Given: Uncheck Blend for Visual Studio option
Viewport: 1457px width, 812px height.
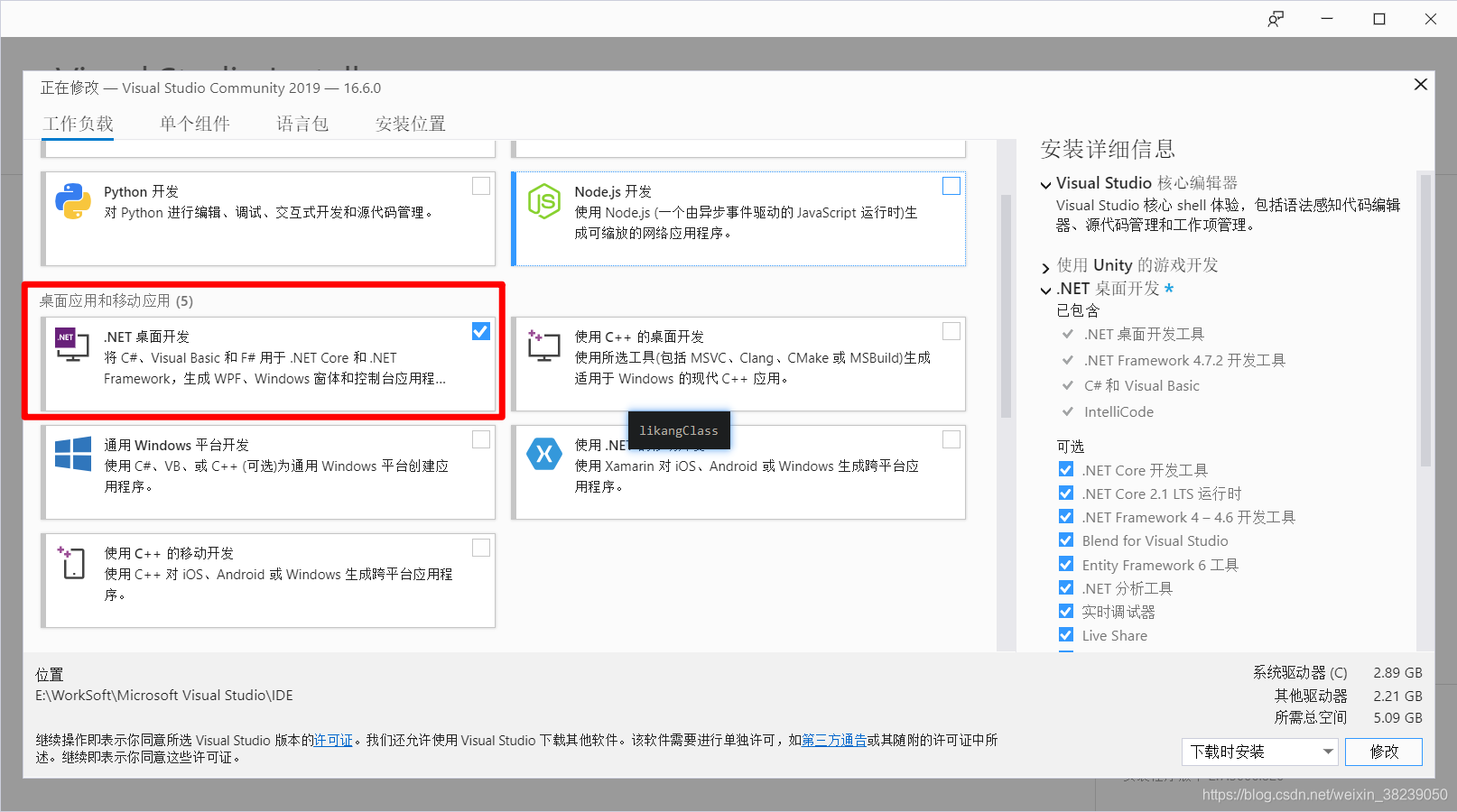Looking at the screenshot, I should coord(1066,540).
